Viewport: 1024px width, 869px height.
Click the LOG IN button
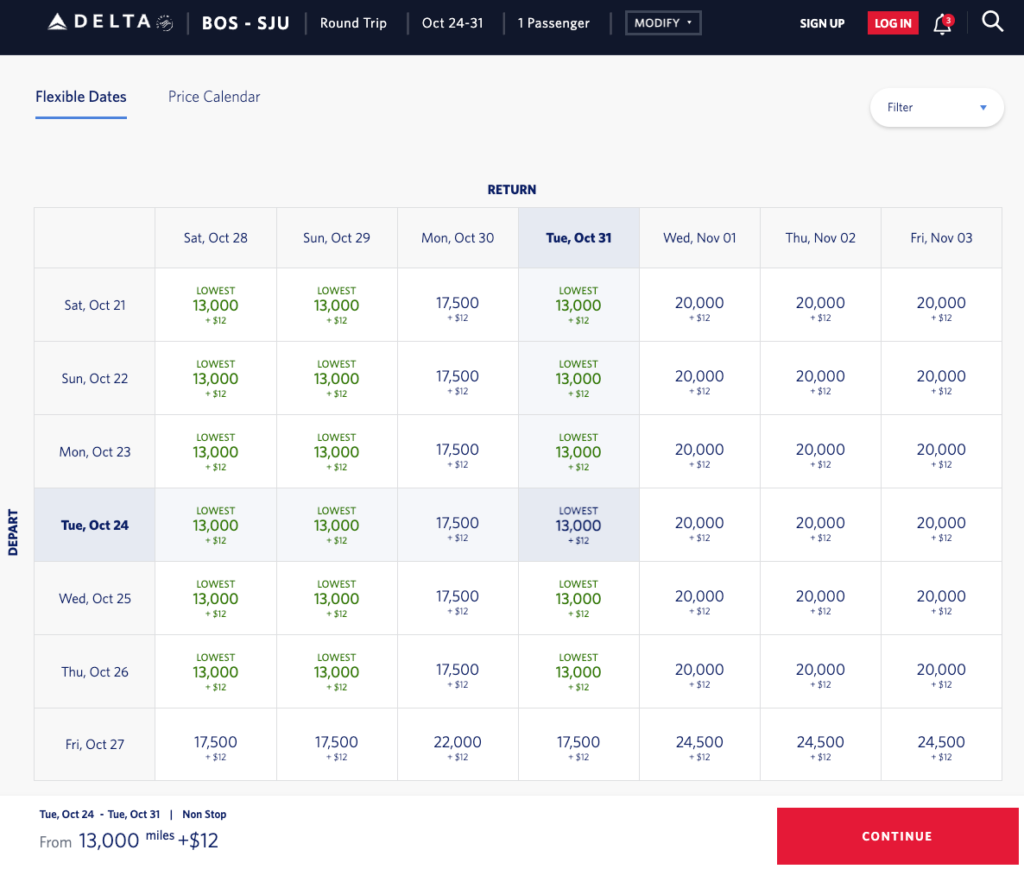pos(892,23)
